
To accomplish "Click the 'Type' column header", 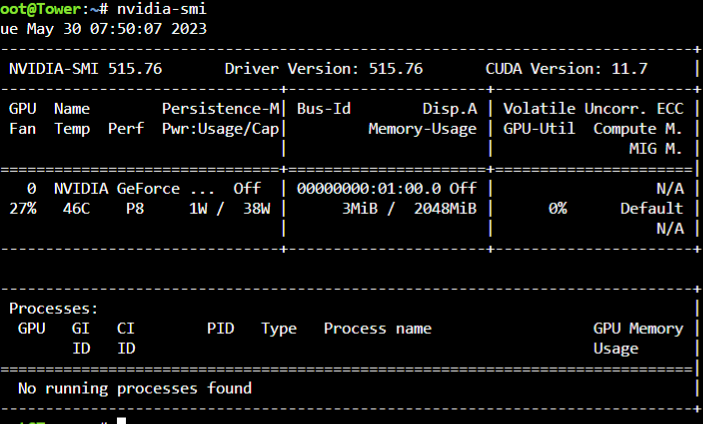I will [279, 329].
